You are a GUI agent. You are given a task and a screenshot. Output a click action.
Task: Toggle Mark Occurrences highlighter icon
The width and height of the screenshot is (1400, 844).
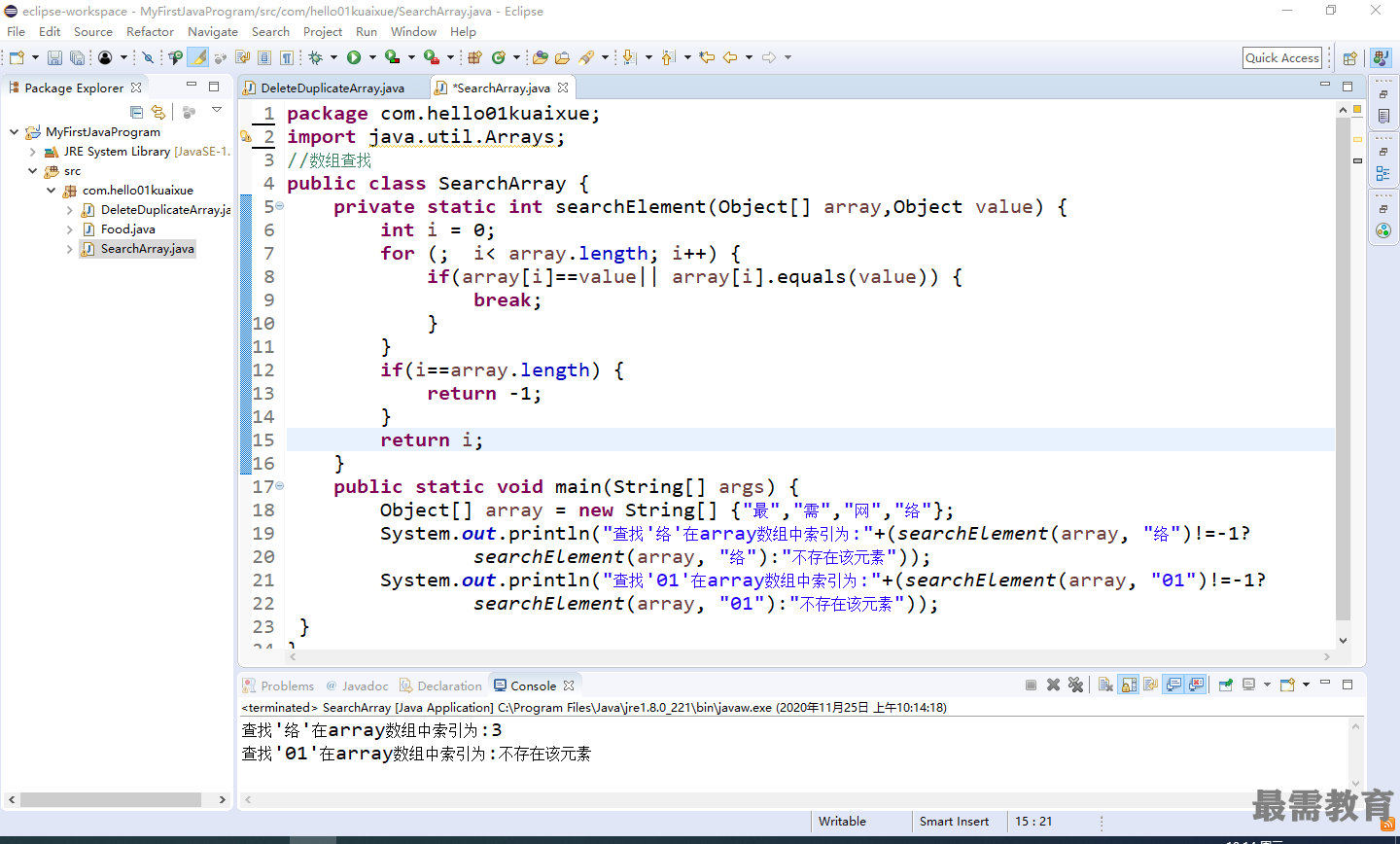198,57
